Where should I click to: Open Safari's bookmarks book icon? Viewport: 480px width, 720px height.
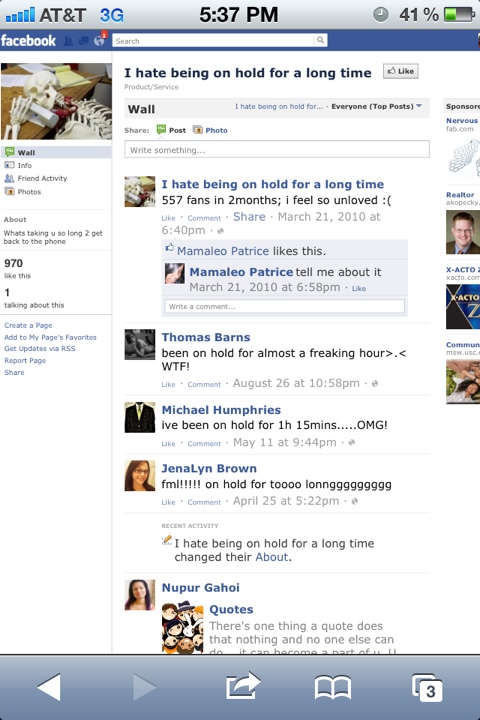333,687
